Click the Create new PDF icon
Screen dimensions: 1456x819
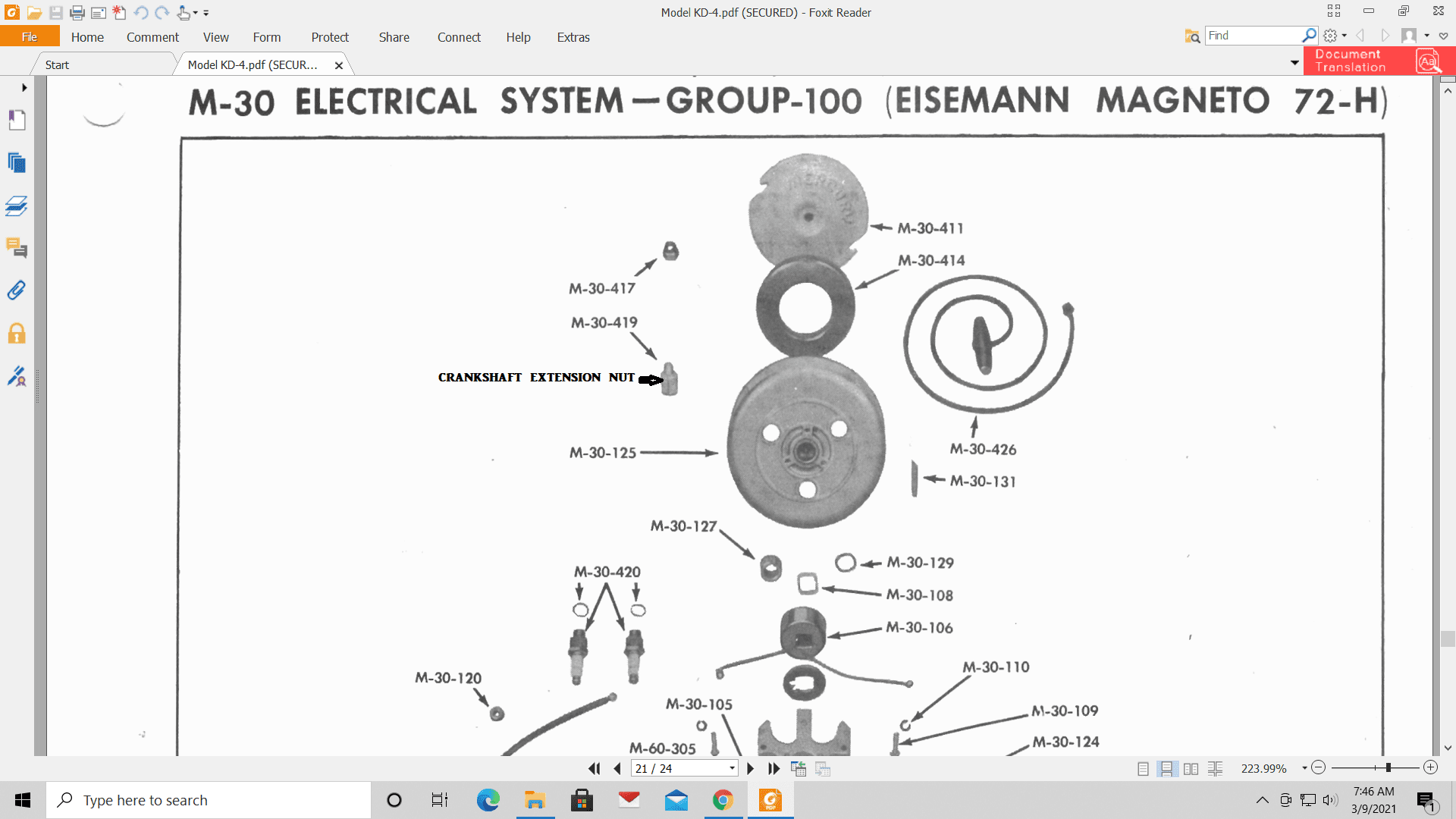point(119,13)
